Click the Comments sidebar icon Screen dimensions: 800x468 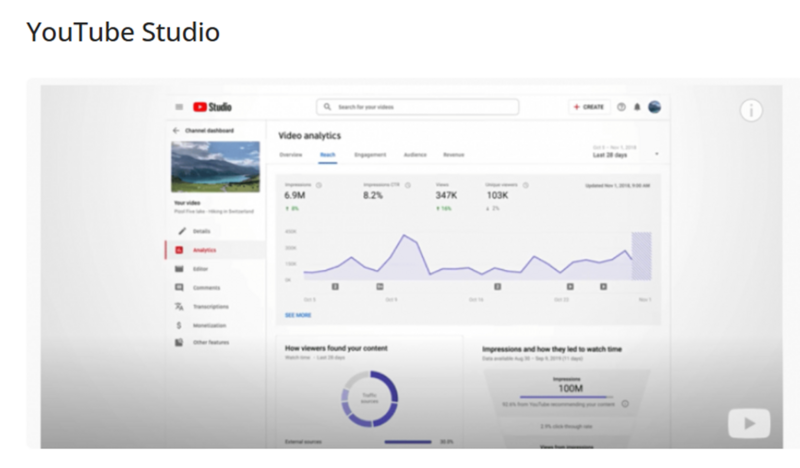pos(179,288)
